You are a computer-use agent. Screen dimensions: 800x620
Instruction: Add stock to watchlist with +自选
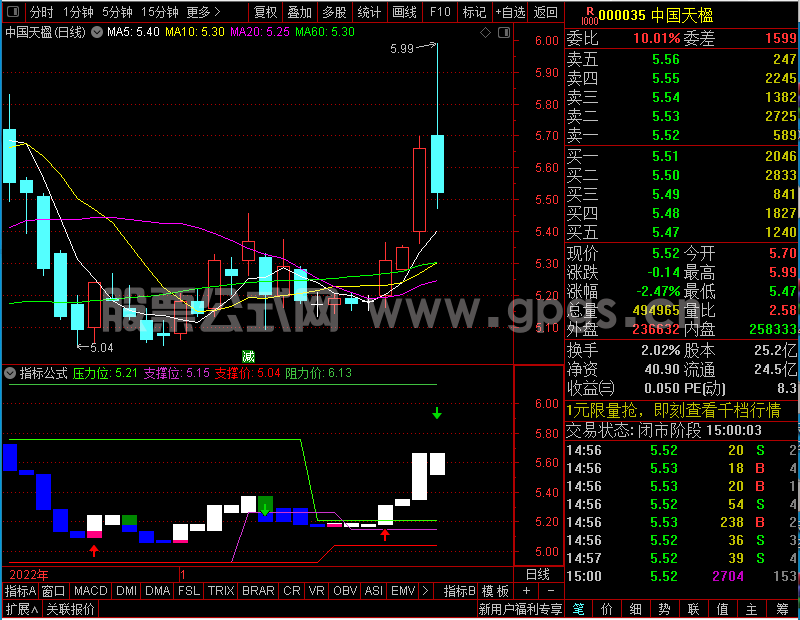point(510,12)
